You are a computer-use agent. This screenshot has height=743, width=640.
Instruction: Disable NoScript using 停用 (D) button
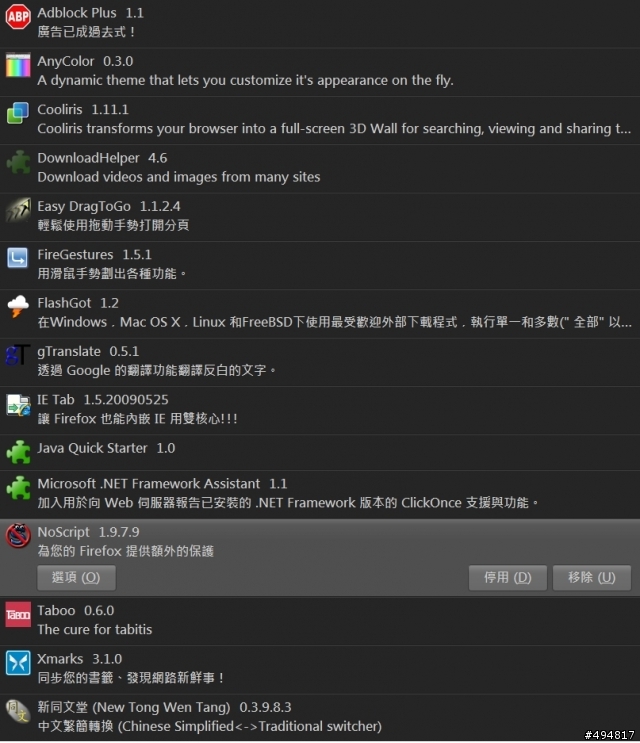pos(508,577)
